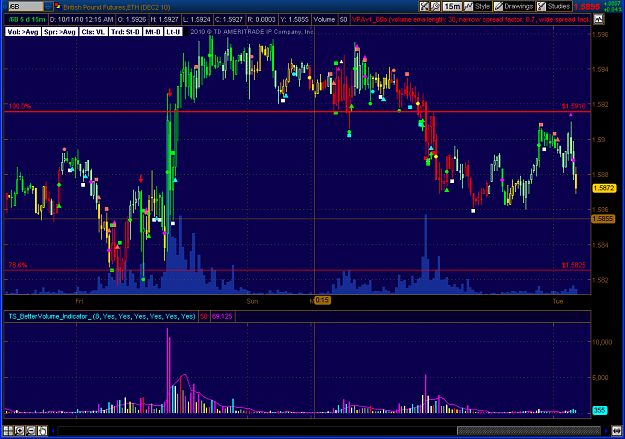Click the zoom out magnifier icon
The height and width of the screenshot is (439, 625).
pos(31,431)
